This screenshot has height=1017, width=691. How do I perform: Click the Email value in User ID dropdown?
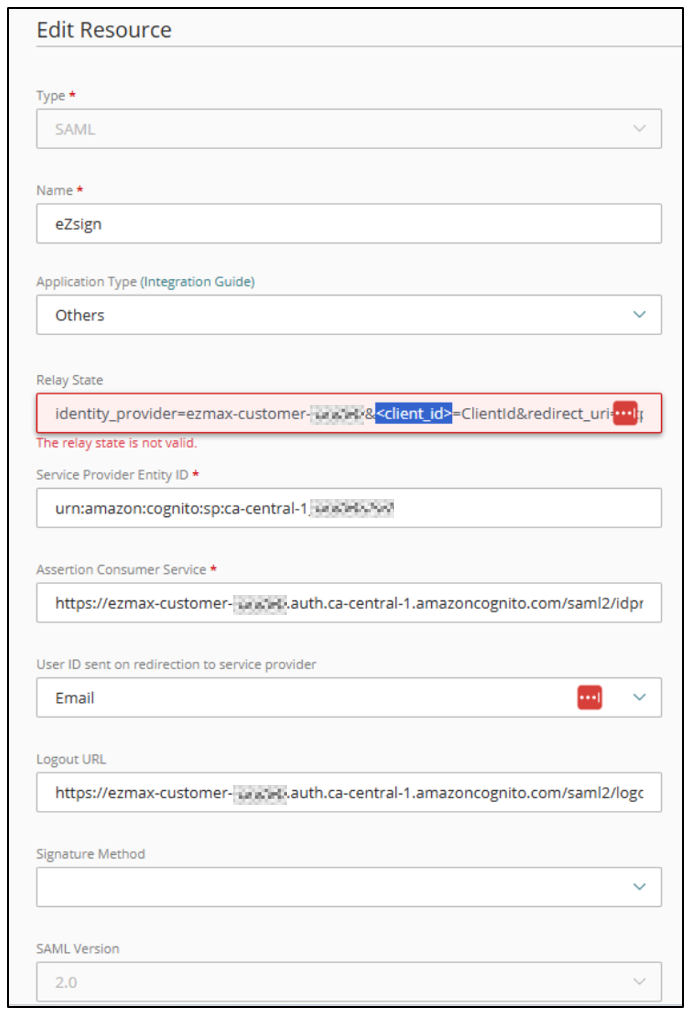click(75, 698)
